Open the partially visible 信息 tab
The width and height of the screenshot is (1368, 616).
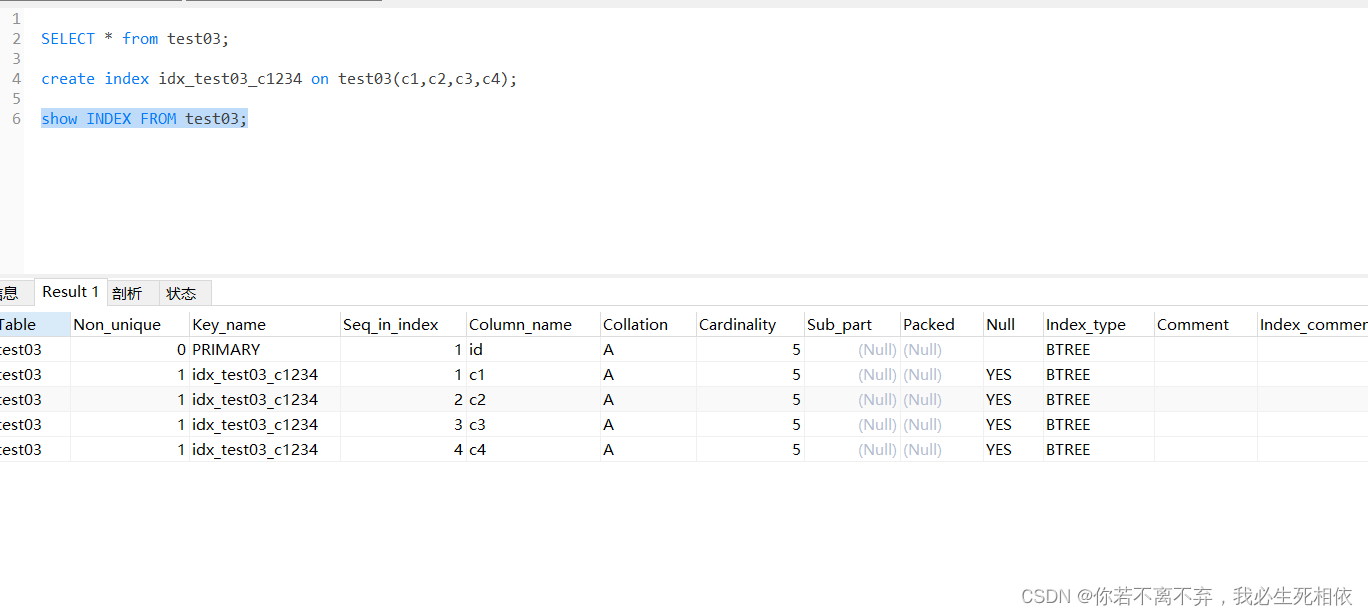point(9,293)
